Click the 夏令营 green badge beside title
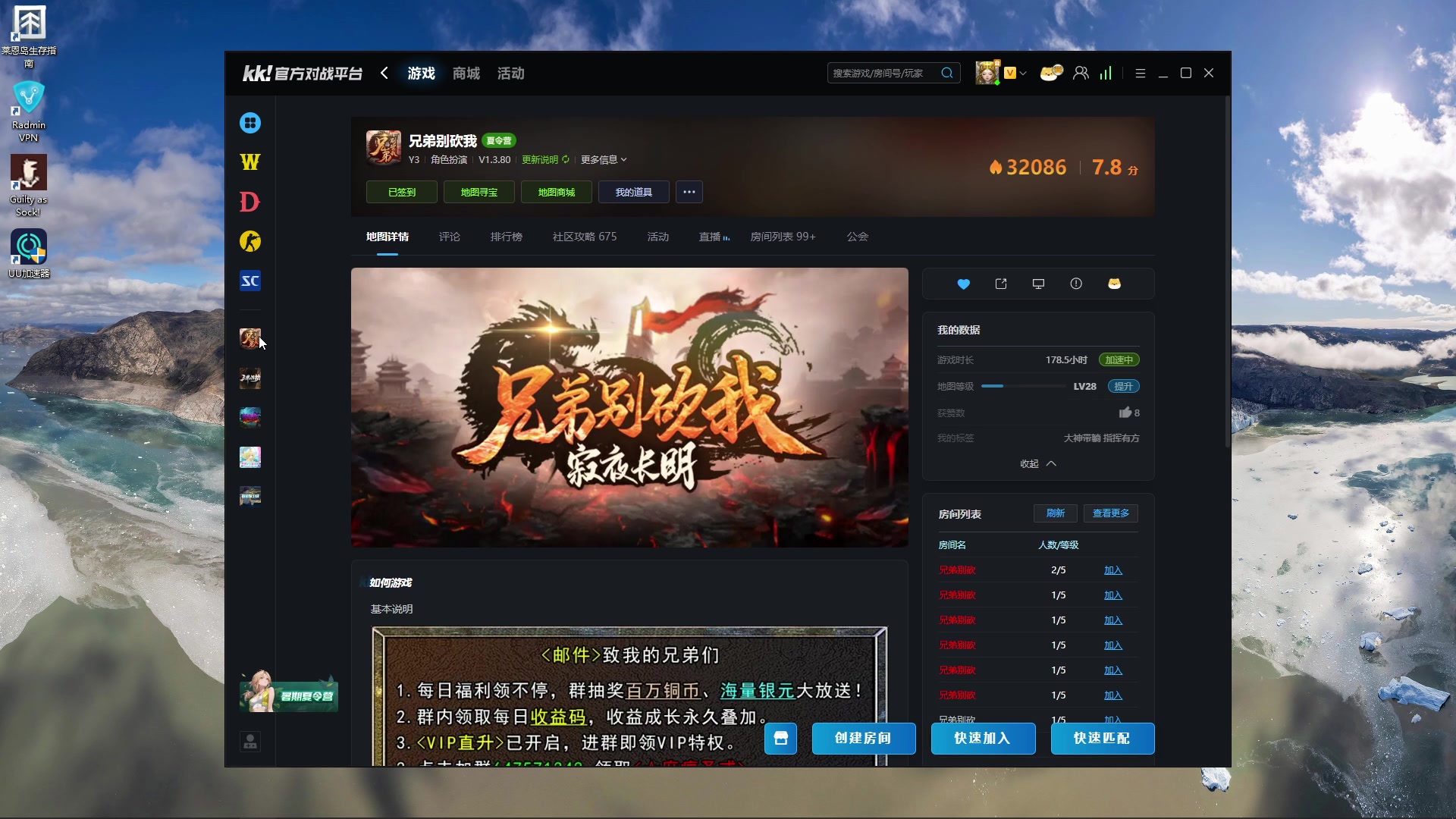1456x819 pixels. (499, 140)
